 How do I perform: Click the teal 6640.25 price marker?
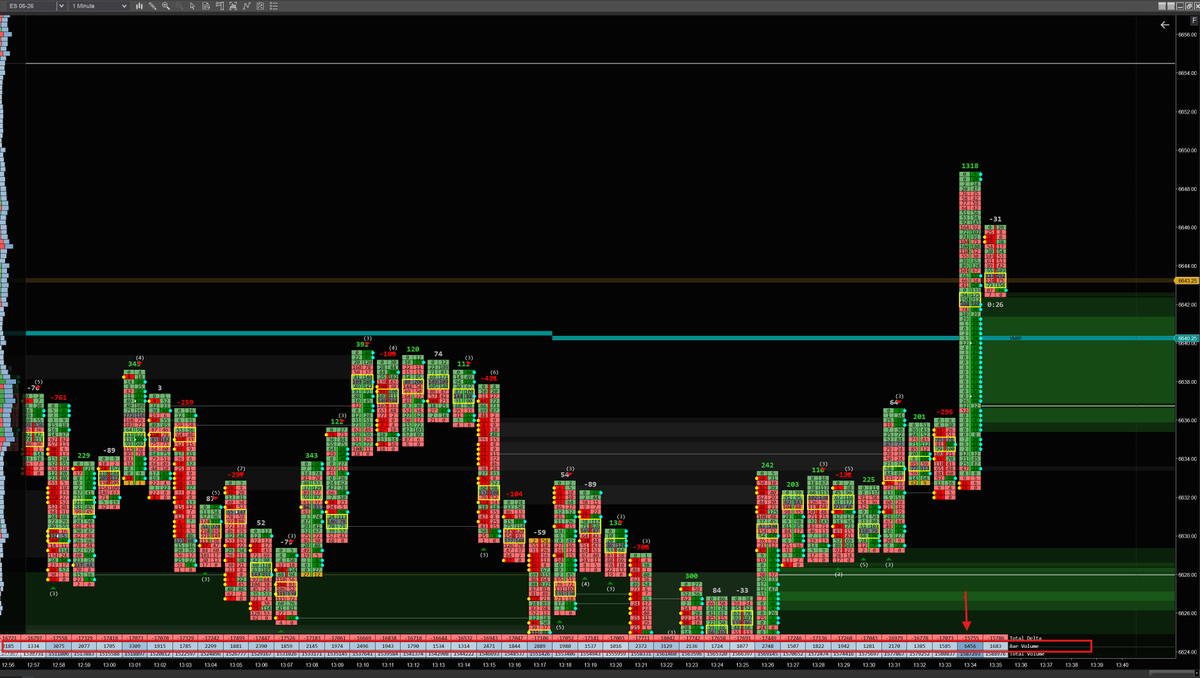(x=1188, y=339)
